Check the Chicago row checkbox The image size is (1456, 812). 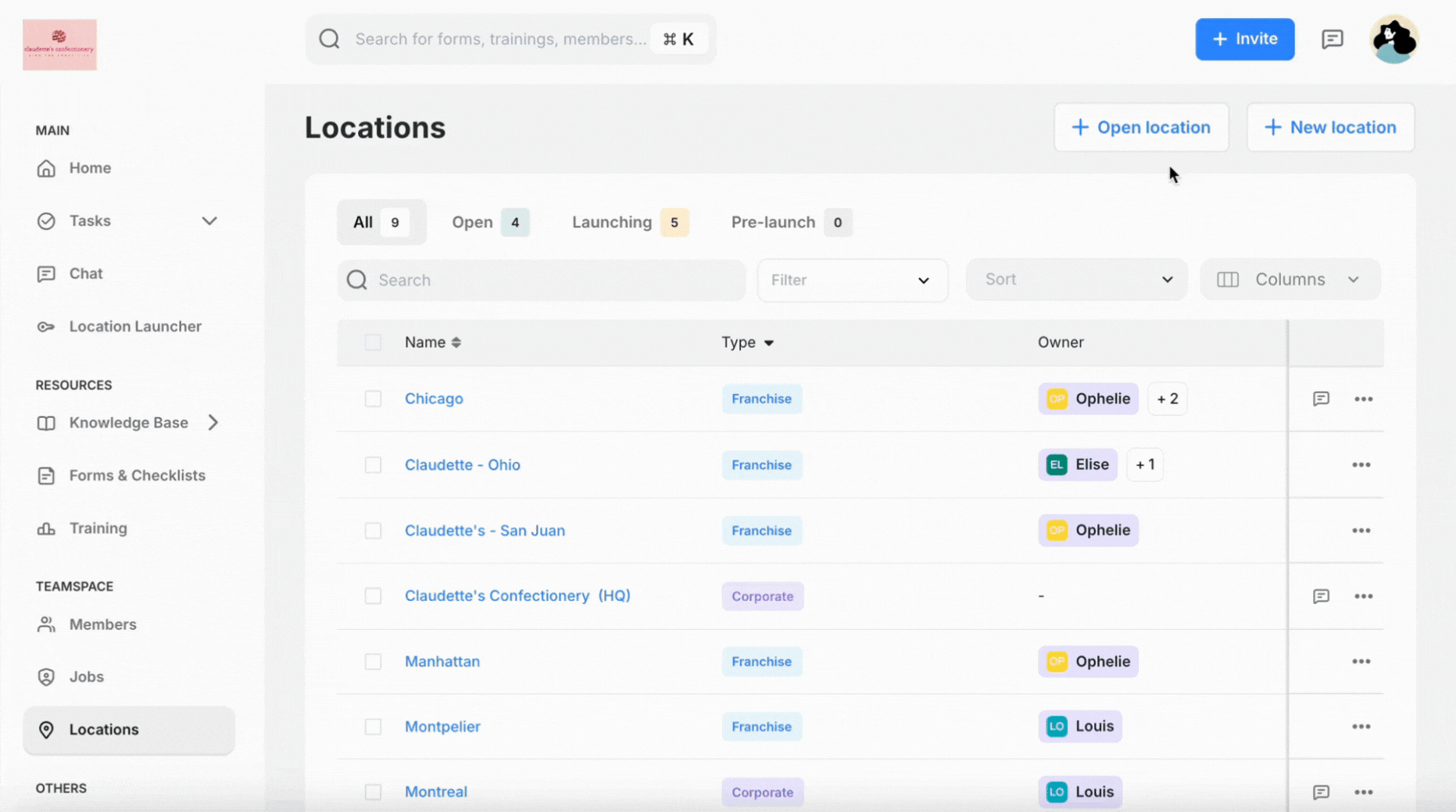click(x=373, y=399)
